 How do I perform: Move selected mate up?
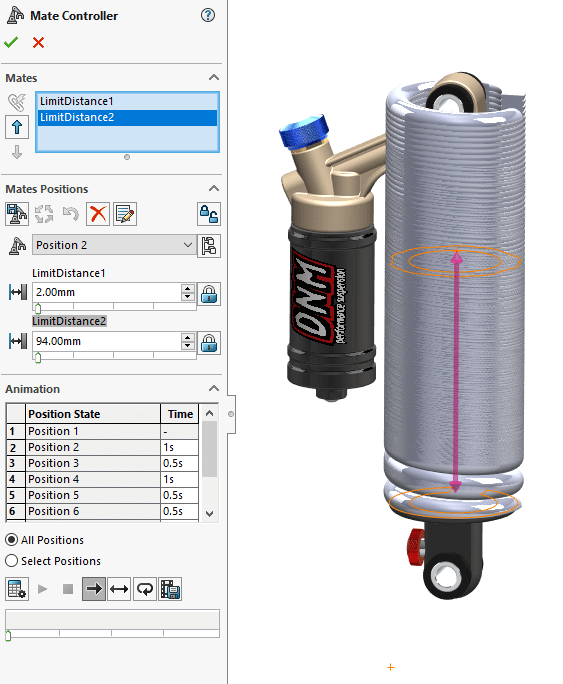(x=17, y=127)
